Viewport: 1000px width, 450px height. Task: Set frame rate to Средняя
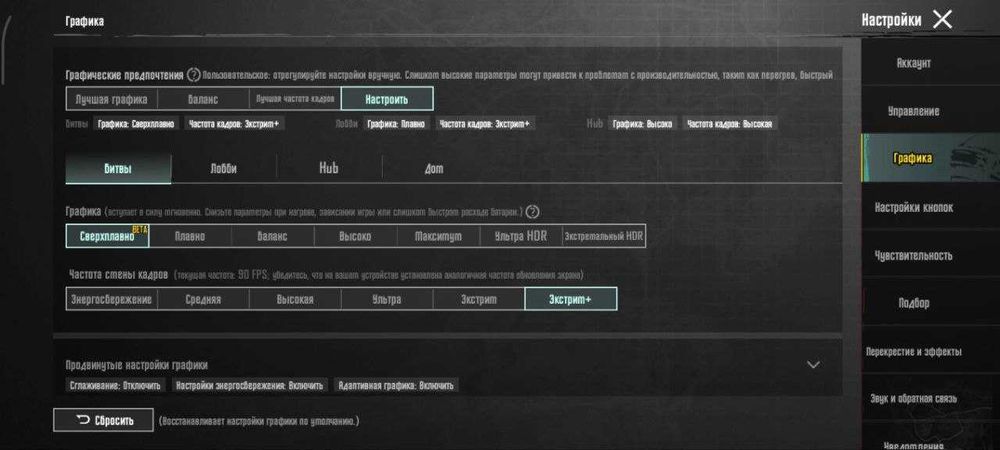(x=203, y=299)
